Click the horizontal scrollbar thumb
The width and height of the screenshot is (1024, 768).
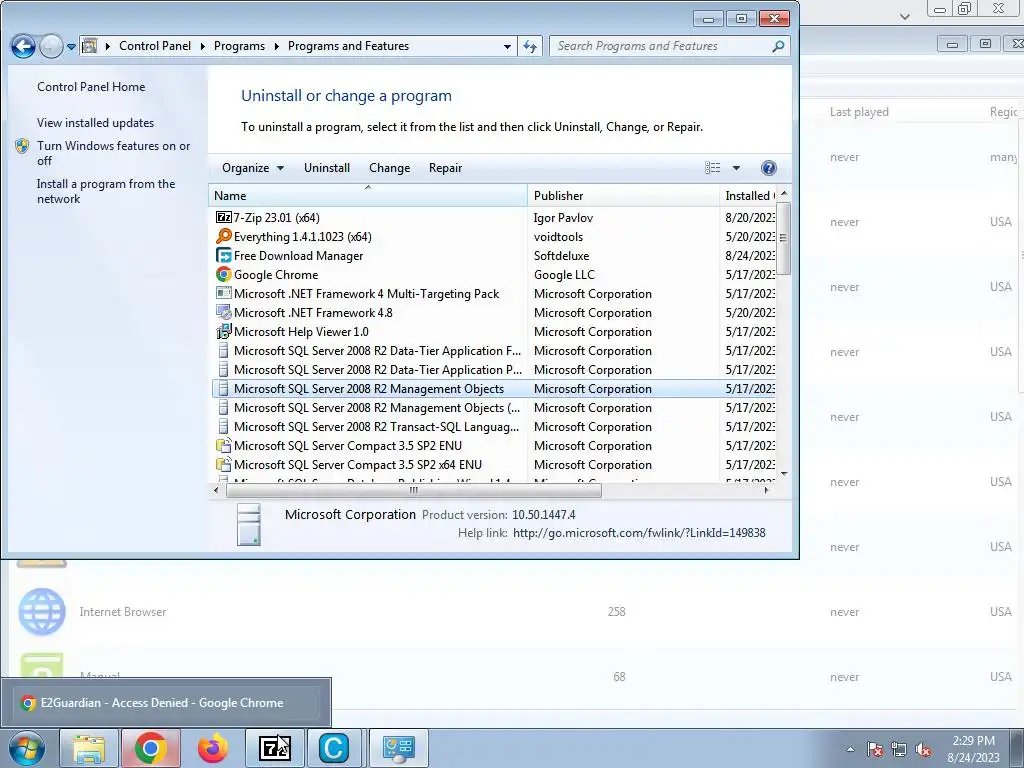(x=413, y=490)
